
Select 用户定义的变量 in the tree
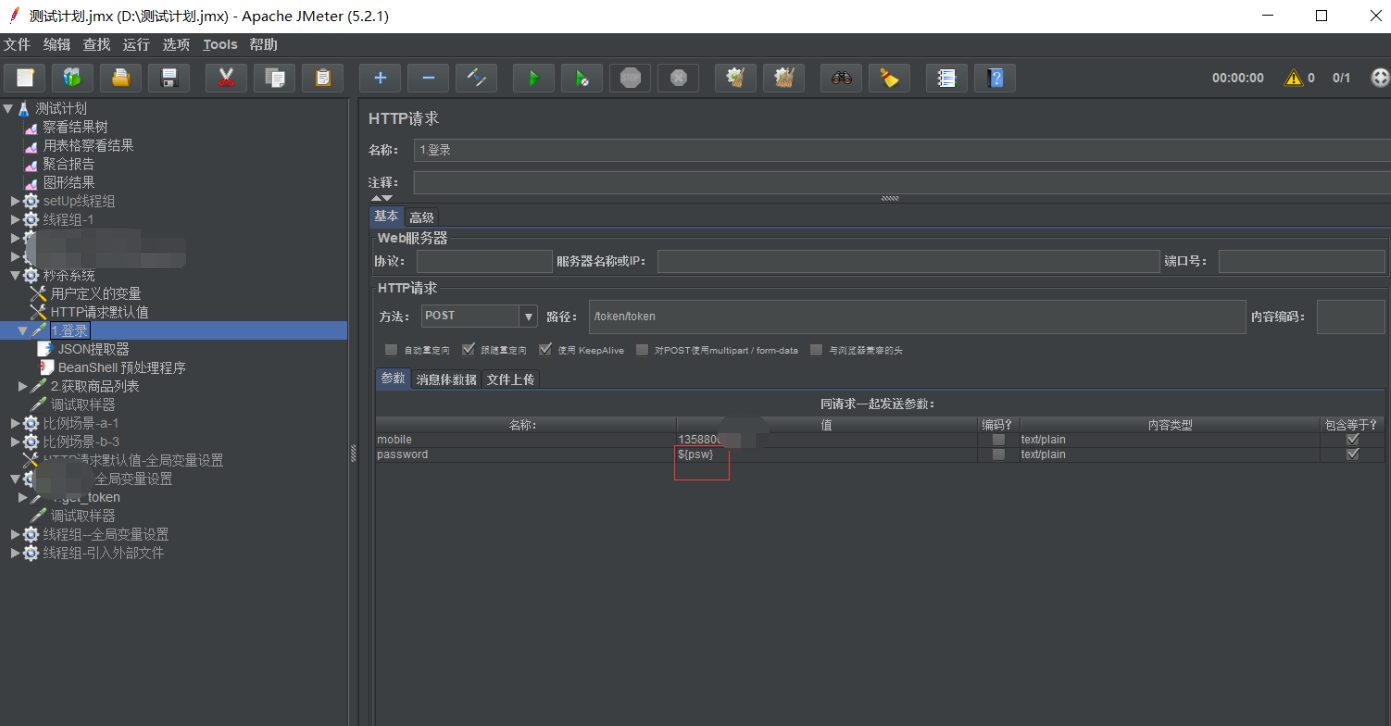[96, 293]
